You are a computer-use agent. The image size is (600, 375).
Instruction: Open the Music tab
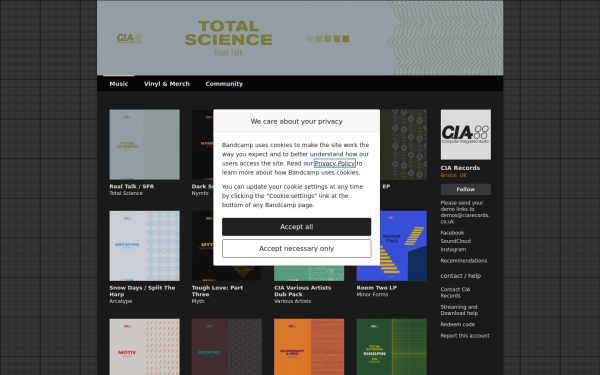[119, 83]
